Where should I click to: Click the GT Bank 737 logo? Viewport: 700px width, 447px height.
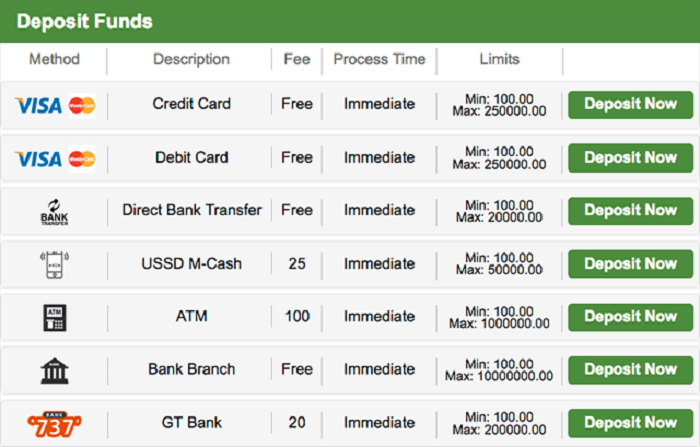54,422
